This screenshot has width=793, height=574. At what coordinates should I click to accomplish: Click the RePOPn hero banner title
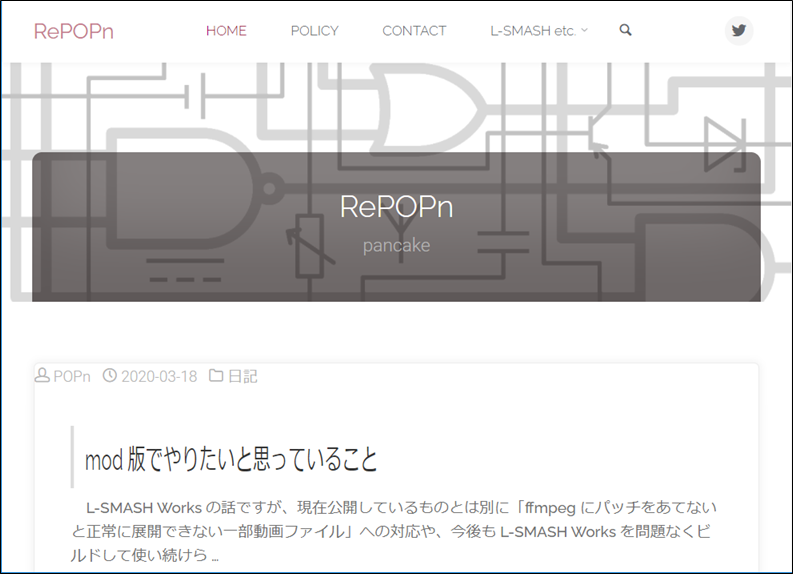[396, 206]
